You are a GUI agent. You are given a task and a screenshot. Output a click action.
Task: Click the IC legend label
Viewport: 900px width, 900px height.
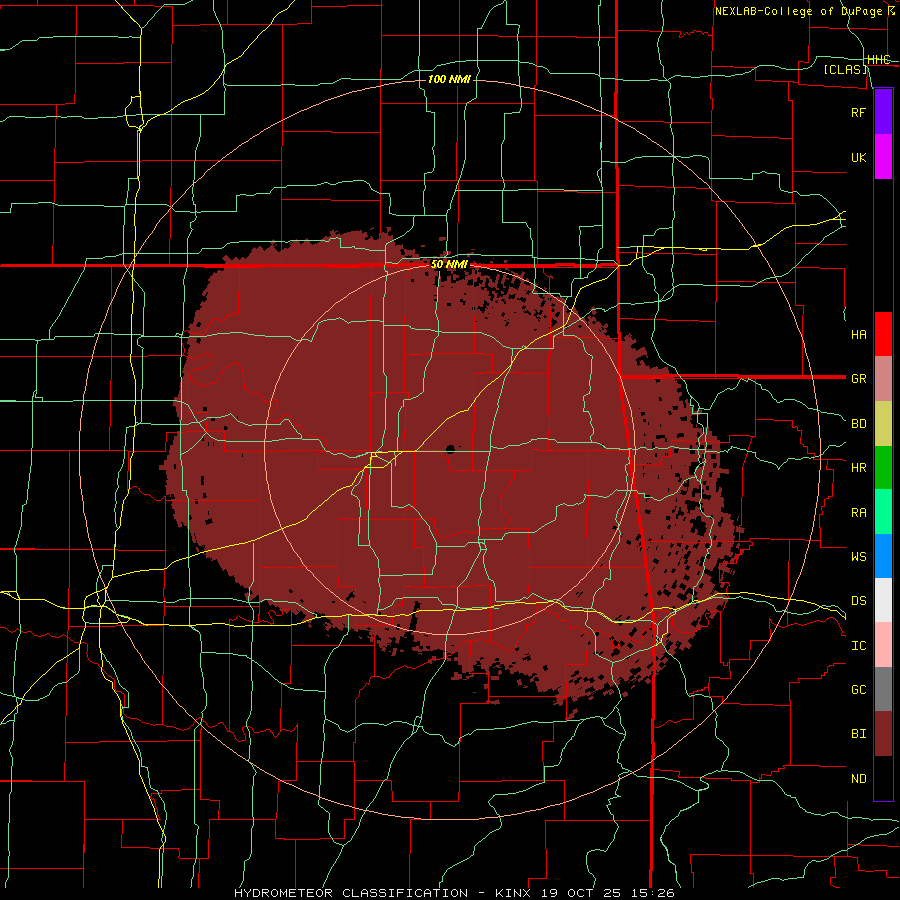pyautogui.click(x=858, y=645)
